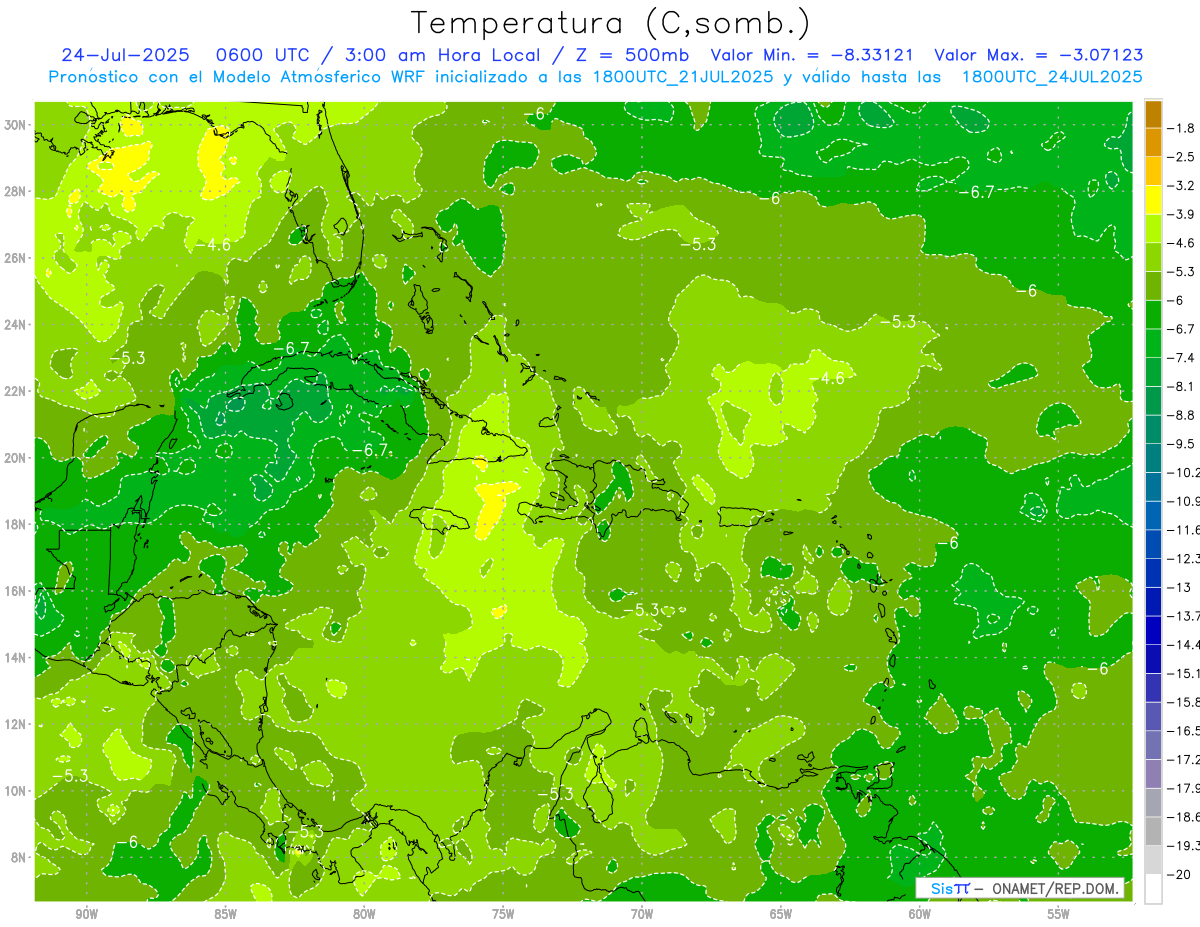The image size is (1200, 927).
Task: Click the '-20' colorbar label
Action: pos(1181,875)
